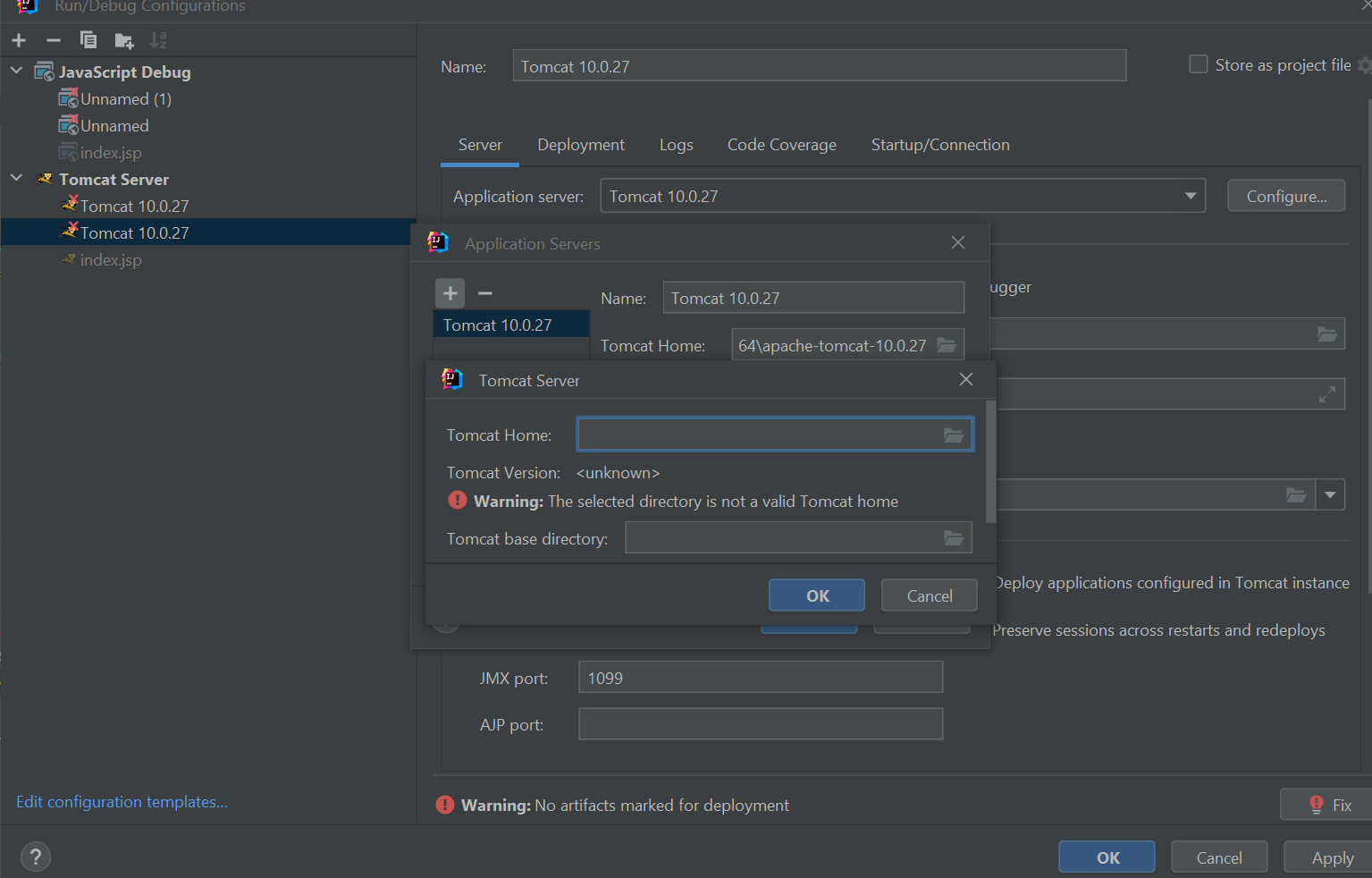Enable Store as project file checkbox
This screenshot has width=1372, height=878.
coord(1199,64)
